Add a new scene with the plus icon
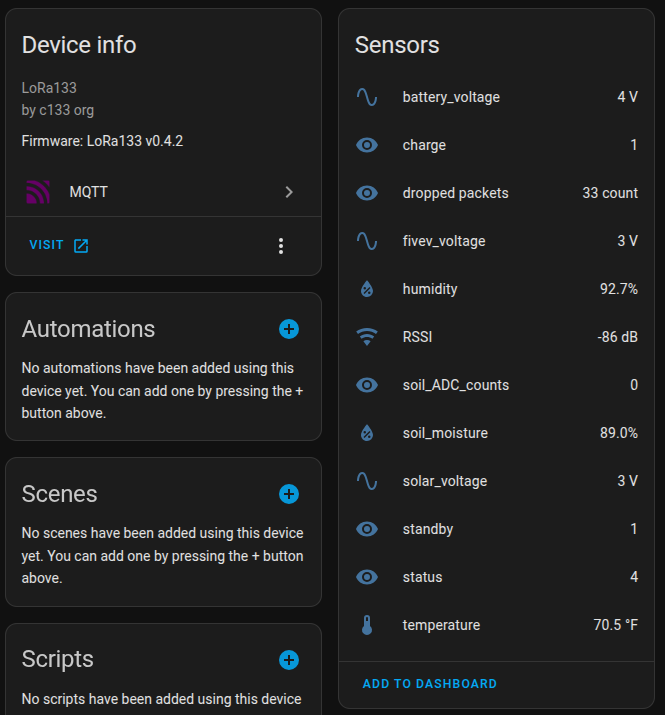Image resolution: width=665 pixels, height=715 pixels. tap(289, 494)
